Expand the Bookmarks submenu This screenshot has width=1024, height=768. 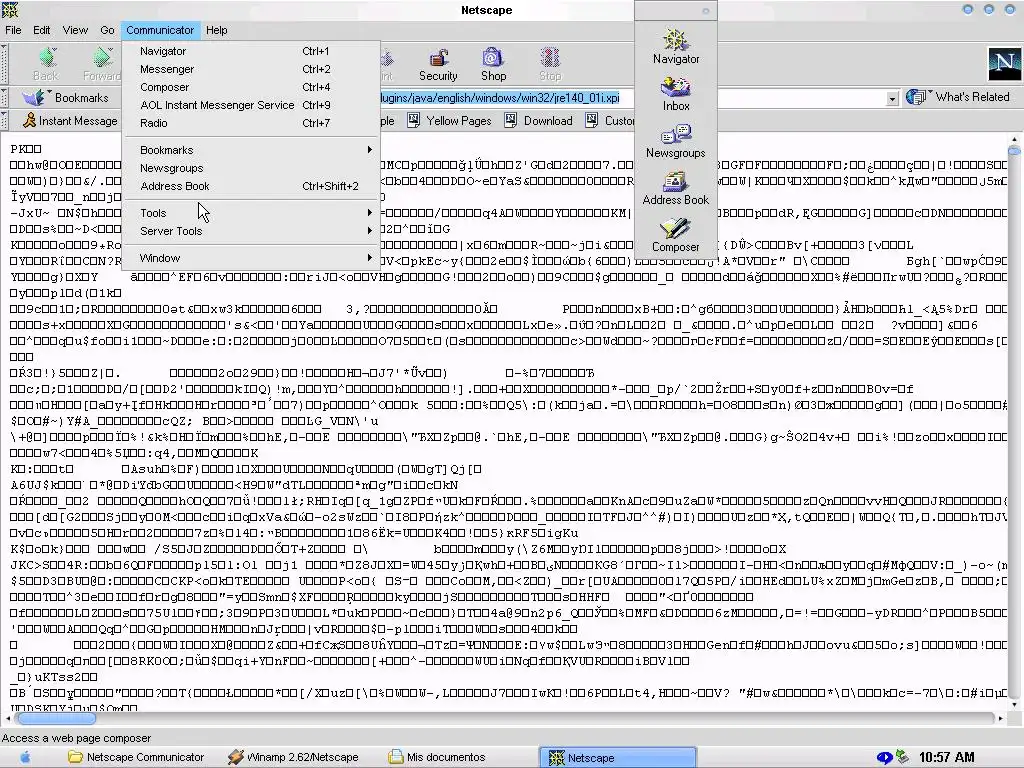[251, 150]
